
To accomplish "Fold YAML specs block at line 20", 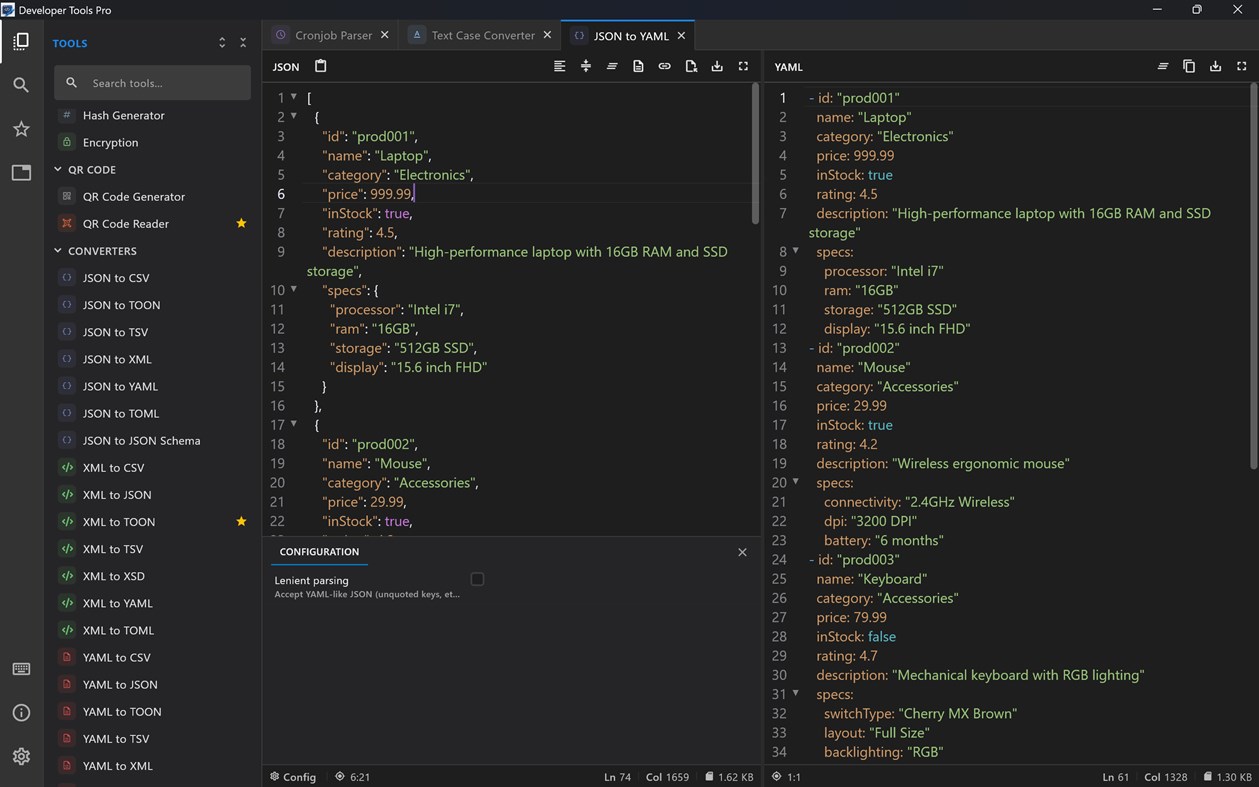I will (796, 482).
